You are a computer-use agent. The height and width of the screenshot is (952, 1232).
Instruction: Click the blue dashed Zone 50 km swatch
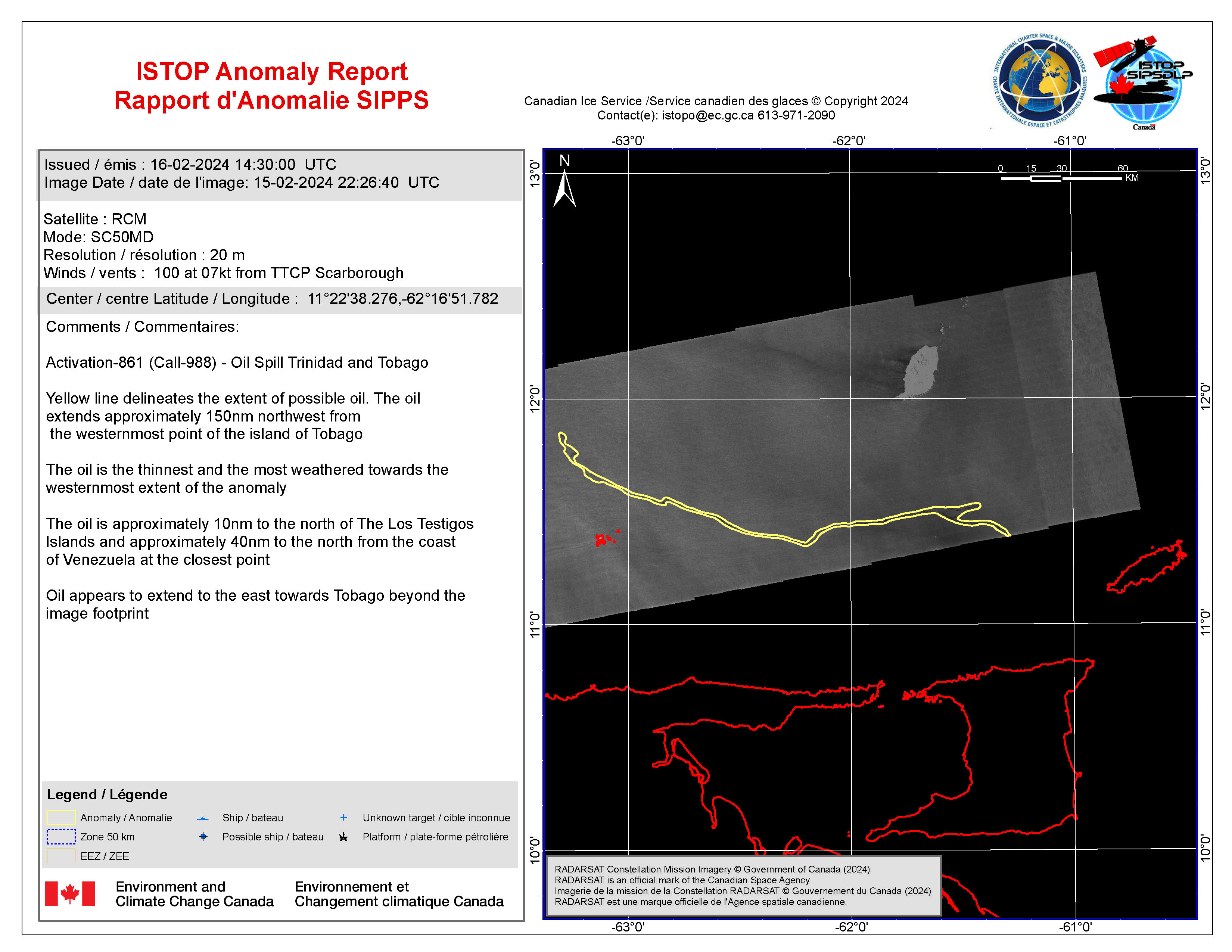(x=61, y=836)
